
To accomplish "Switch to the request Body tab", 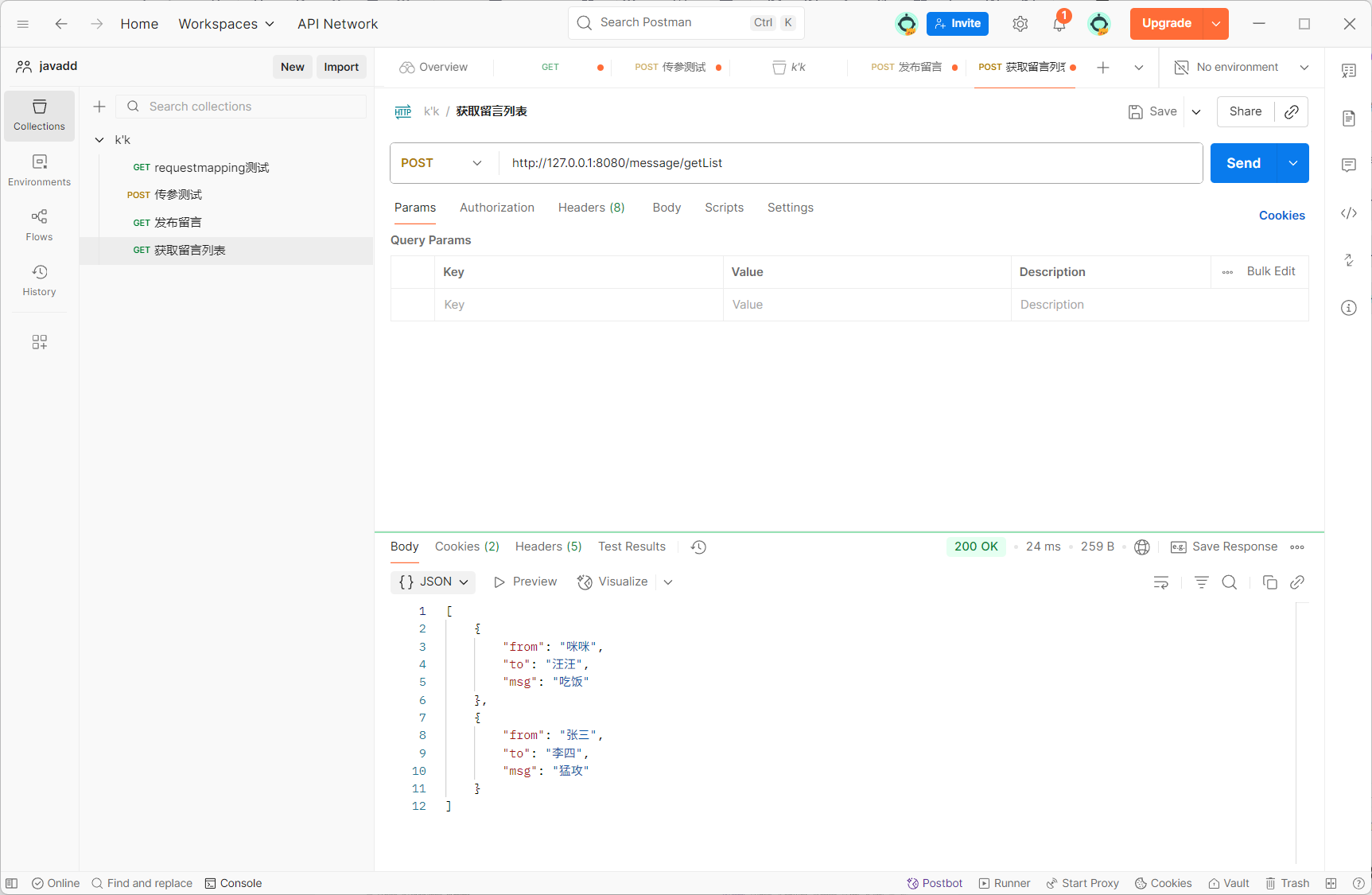I will pyautogui.click(x=667, y=208).
